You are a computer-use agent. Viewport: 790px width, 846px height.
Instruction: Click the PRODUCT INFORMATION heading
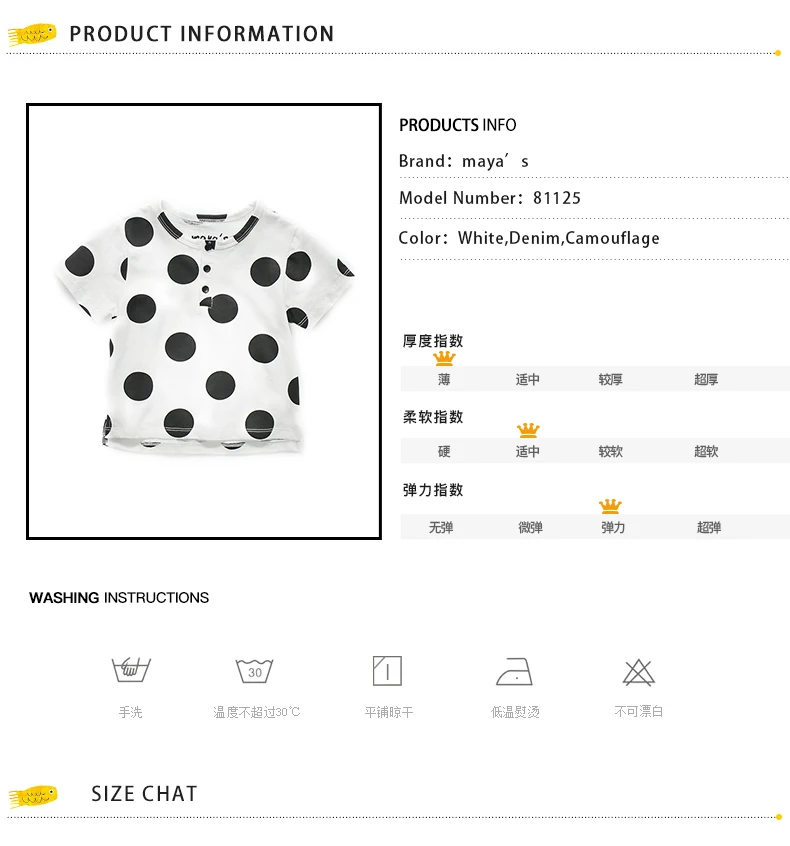coord(202,34)
